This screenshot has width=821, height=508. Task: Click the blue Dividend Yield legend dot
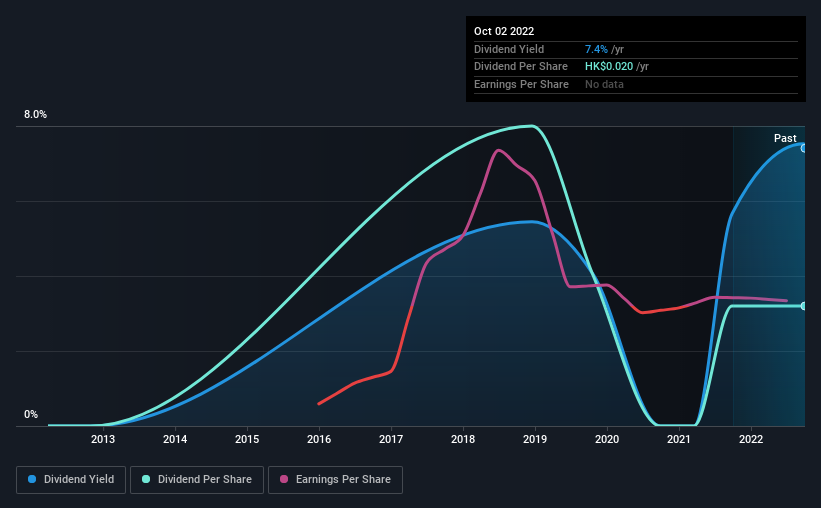[32, 479]
